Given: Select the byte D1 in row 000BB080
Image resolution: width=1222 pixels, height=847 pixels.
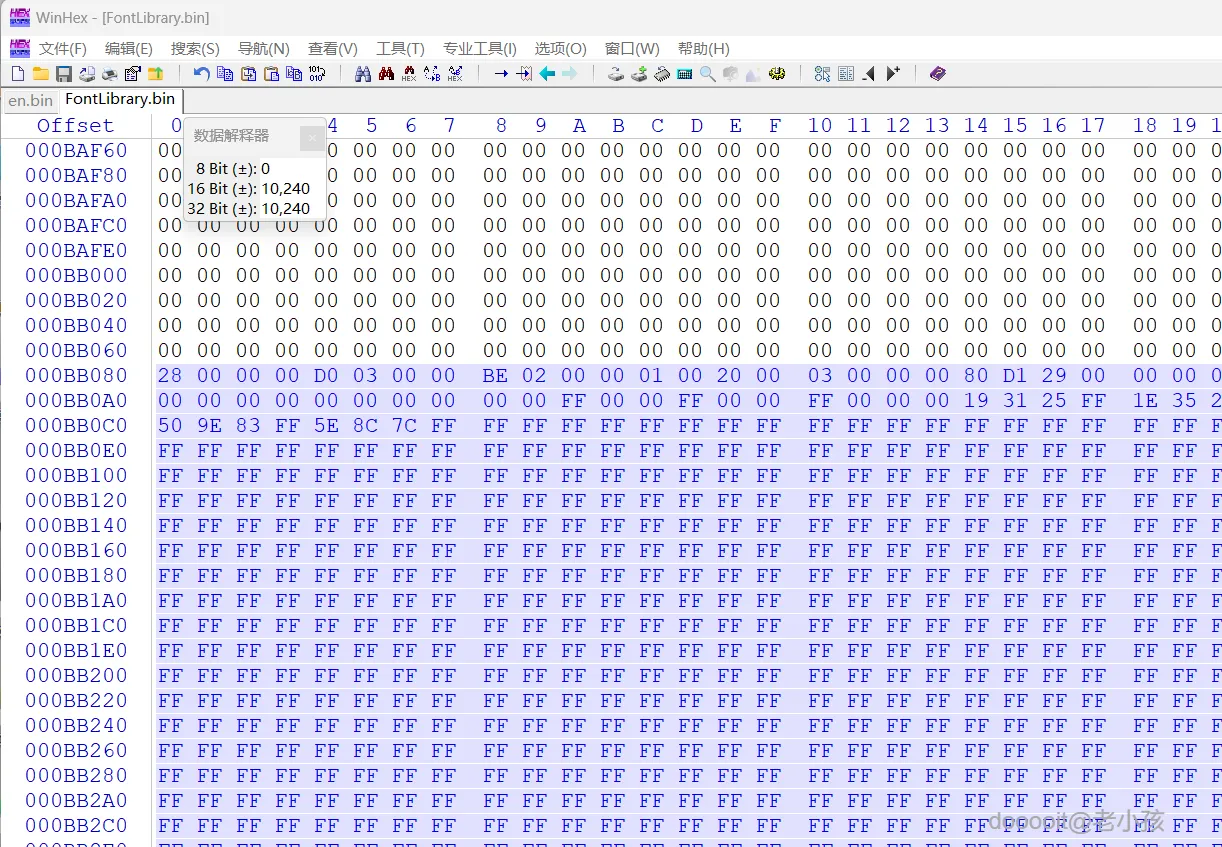Looking at the screenshot, I should click(x=1015, y=375).
